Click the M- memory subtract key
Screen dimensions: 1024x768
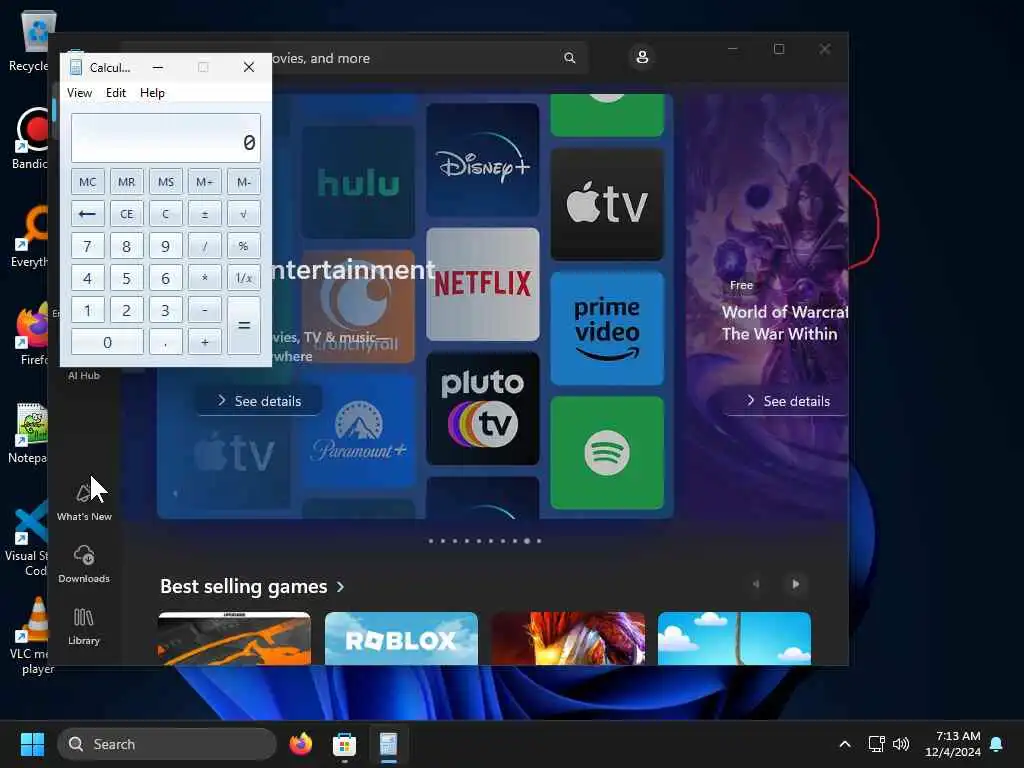[x=244, y=182]
